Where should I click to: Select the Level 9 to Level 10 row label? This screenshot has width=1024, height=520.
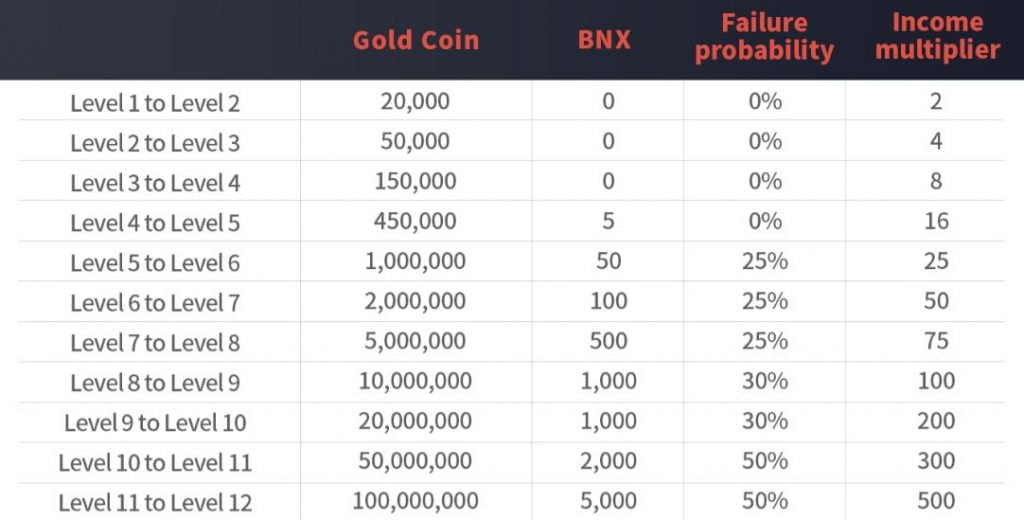click(x=155, y=423)
